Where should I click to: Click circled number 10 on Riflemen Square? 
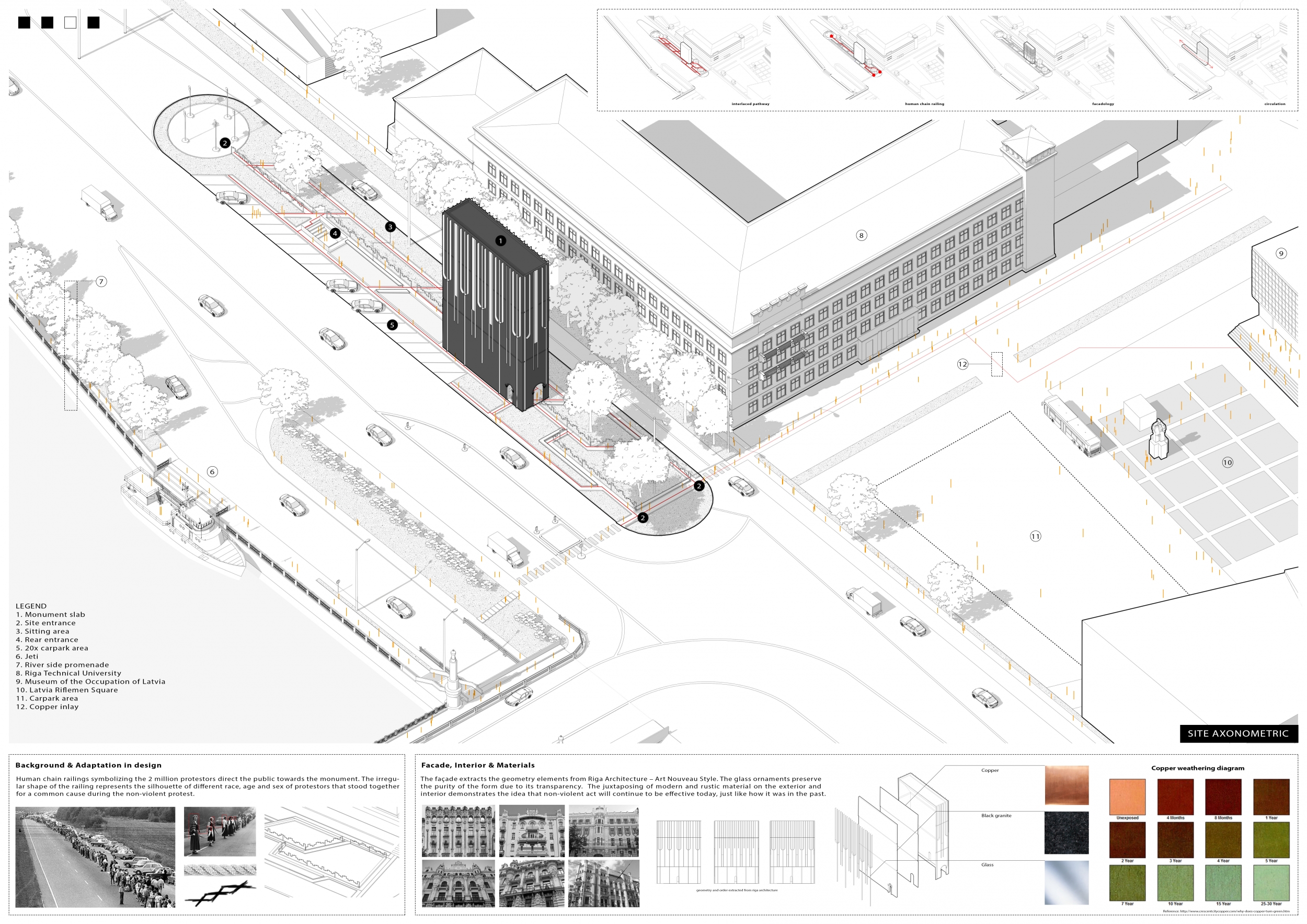(x=1228, y=462)
